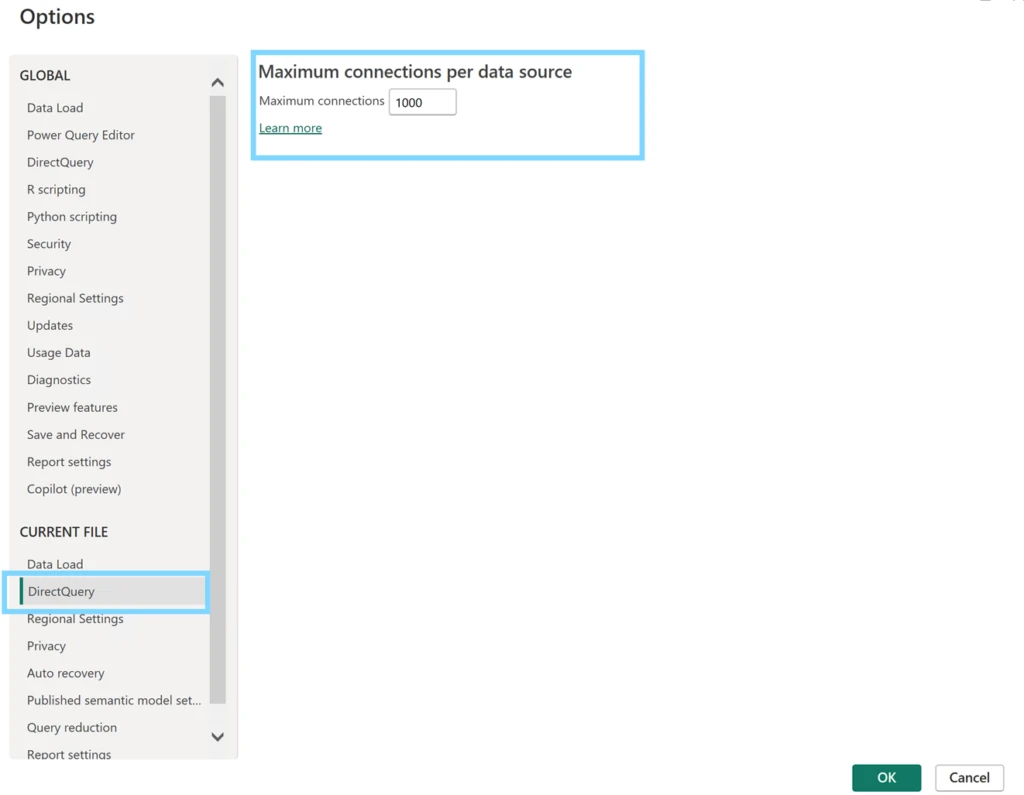This screenshot has height=795, width=1024.
Task: Open Python scripting options
Action: 71,216
